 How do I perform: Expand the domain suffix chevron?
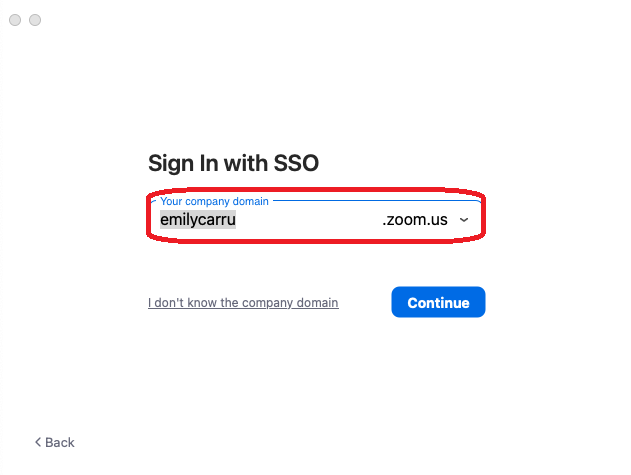[464, 220]
